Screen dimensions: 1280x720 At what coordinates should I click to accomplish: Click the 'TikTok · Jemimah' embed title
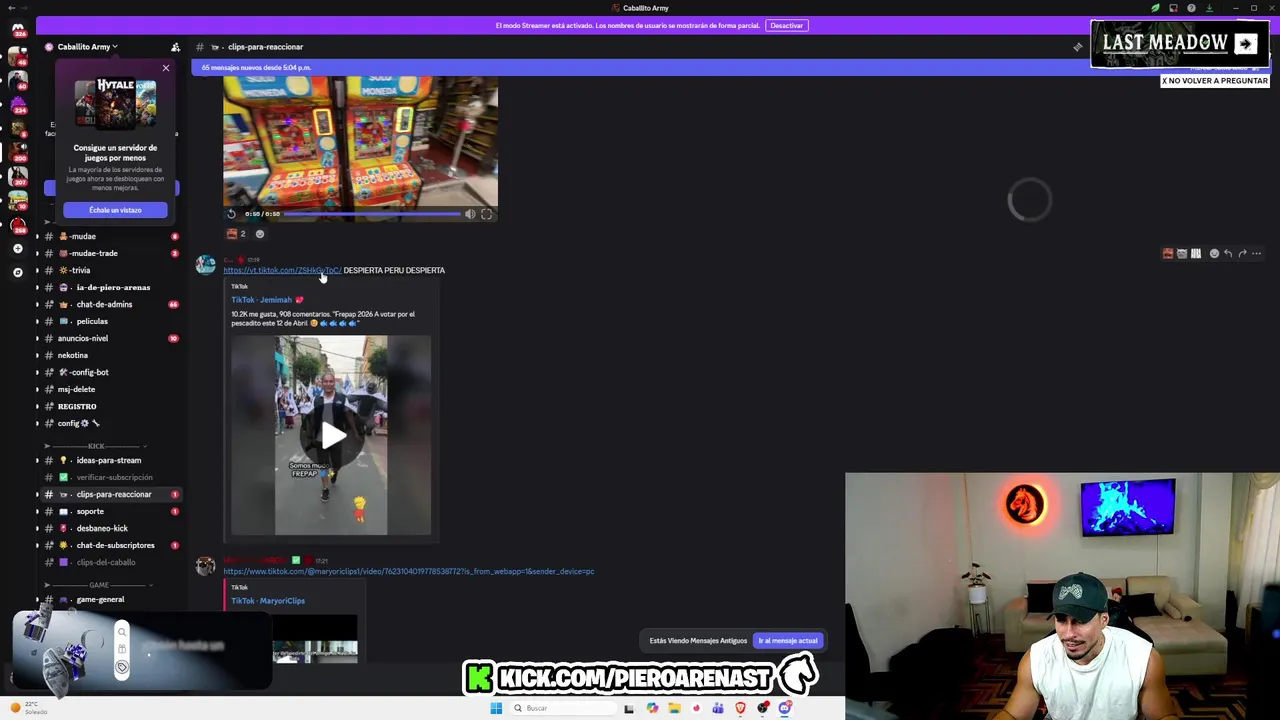tap(267, 300)
